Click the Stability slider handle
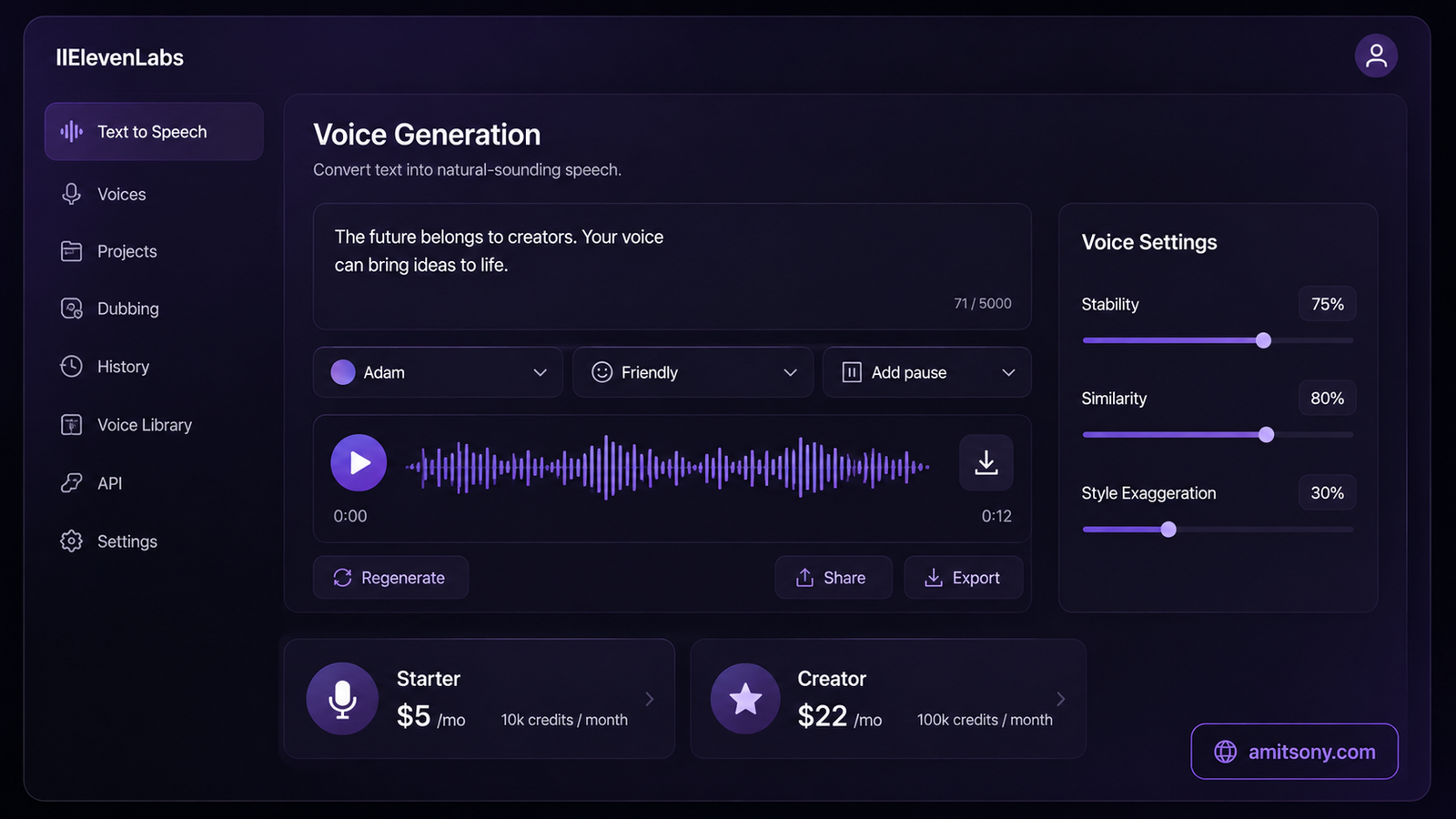The width and height of the screenshot is (1456, 819). tap(1263, 340)
